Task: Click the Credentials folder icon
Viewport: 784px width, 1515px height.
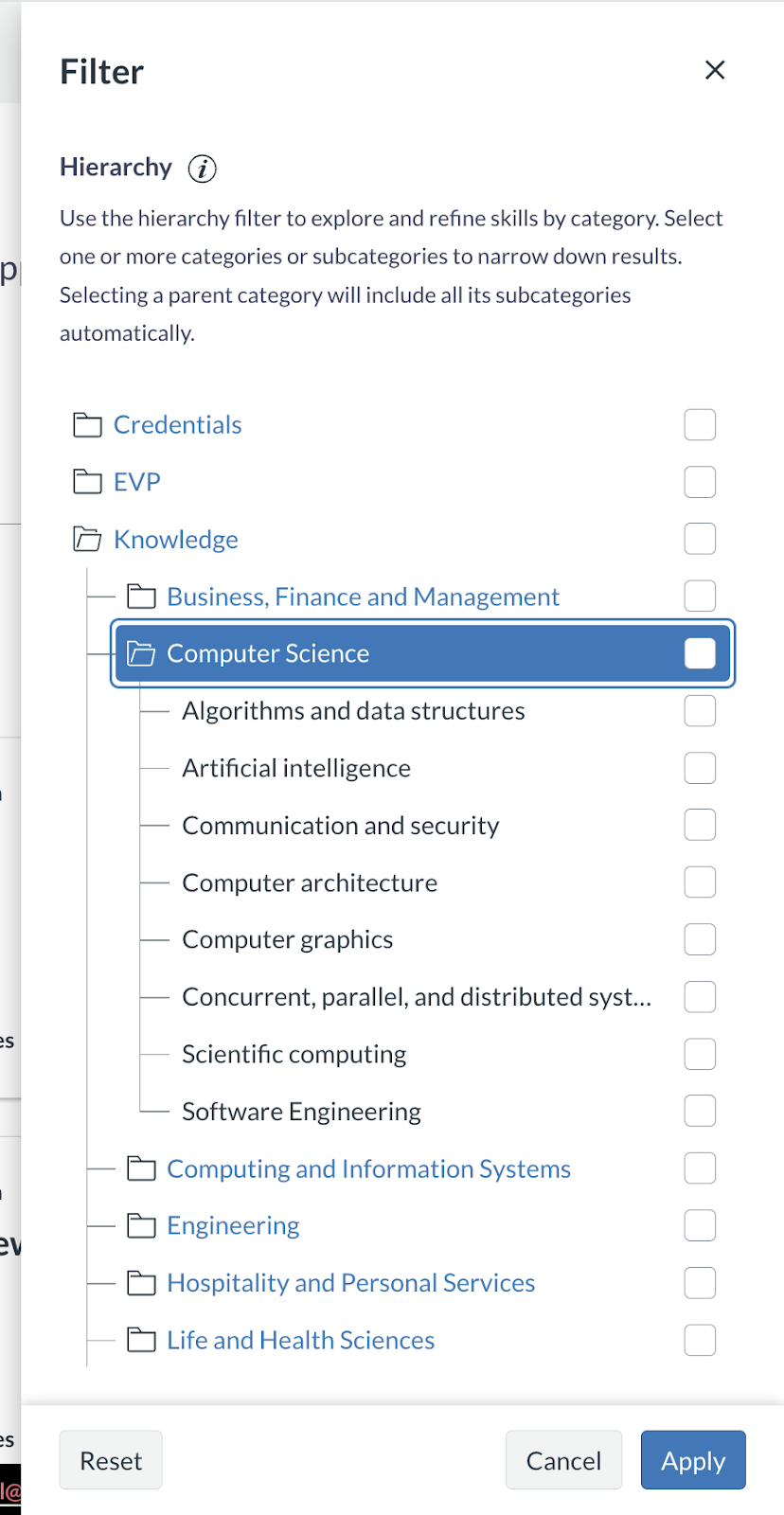Action: click(x=88, y=425)
